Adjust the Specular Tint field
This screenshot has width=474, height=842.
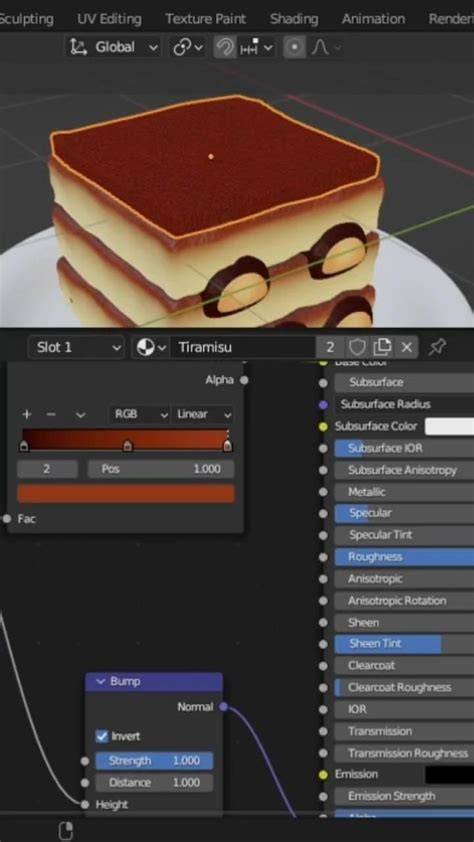click(404, 535)
